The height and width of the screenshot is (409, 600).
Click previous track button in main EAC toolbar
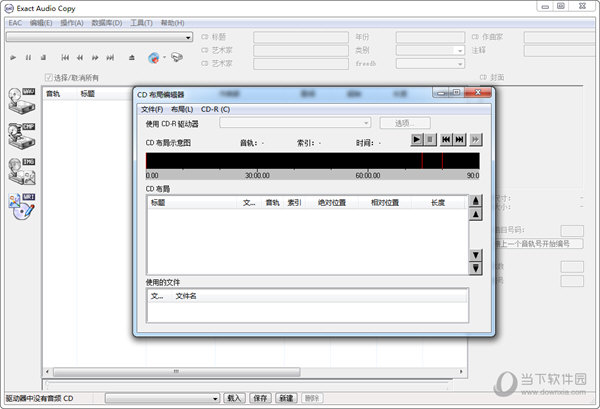coord(65,58)
